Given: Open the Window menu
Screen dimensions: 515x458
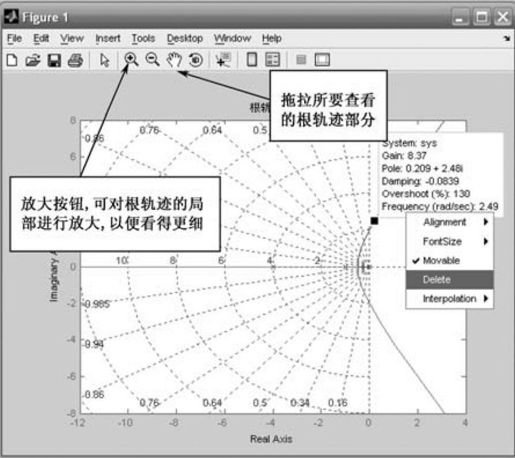Looking at the screenshot, I should pyautogui.click(x=232, y=38).
